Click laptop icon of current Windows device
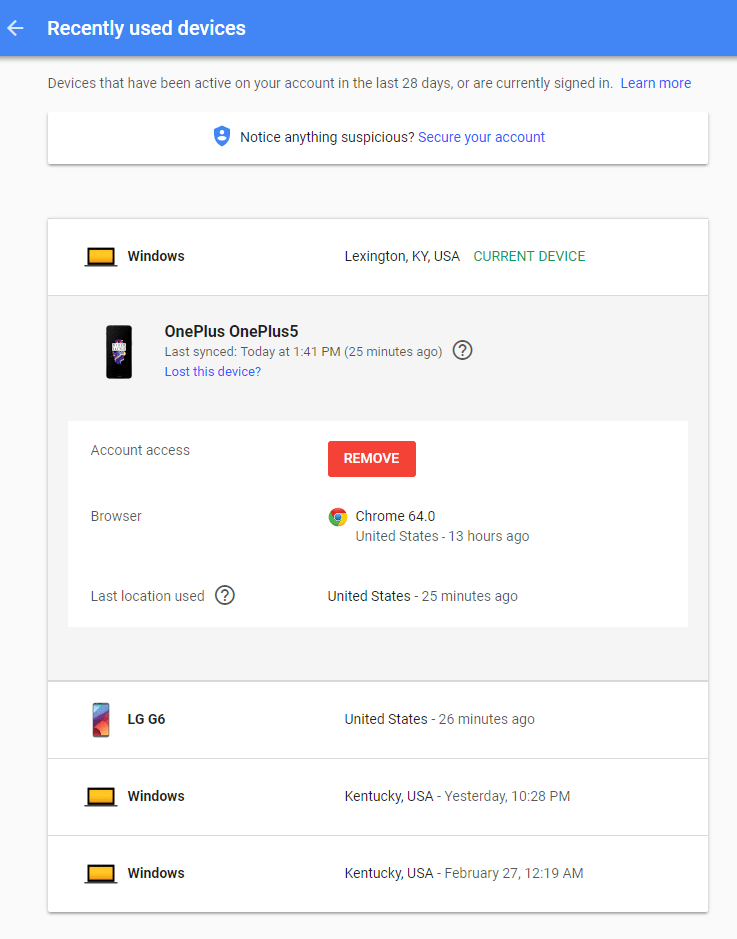Image resolution: width=737 pixels, height=939 pixels. (101, 257)
